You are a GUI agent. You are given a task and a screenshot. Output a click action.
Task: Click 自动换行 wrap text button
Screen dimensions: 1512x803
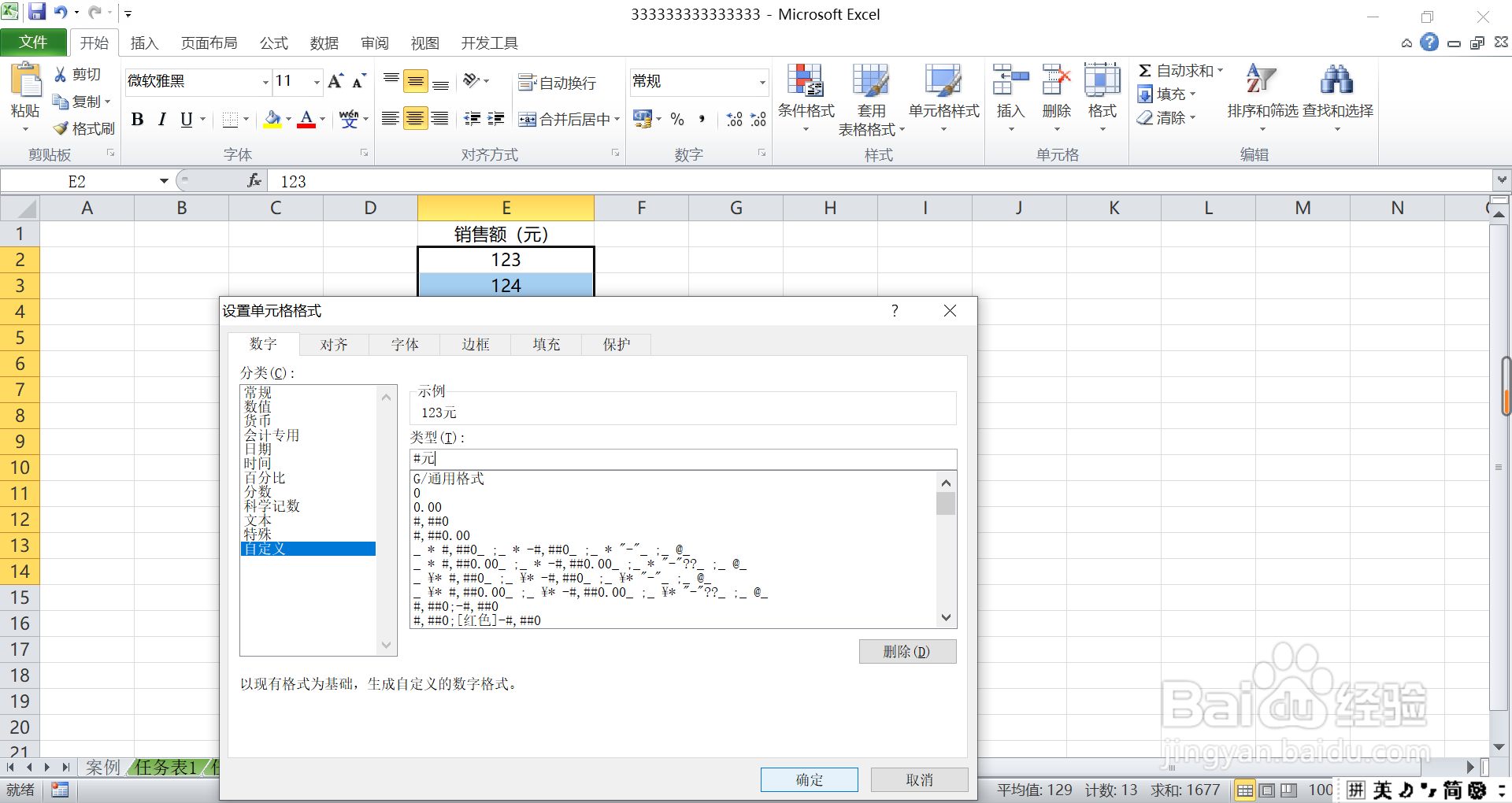tap(558, 83)
